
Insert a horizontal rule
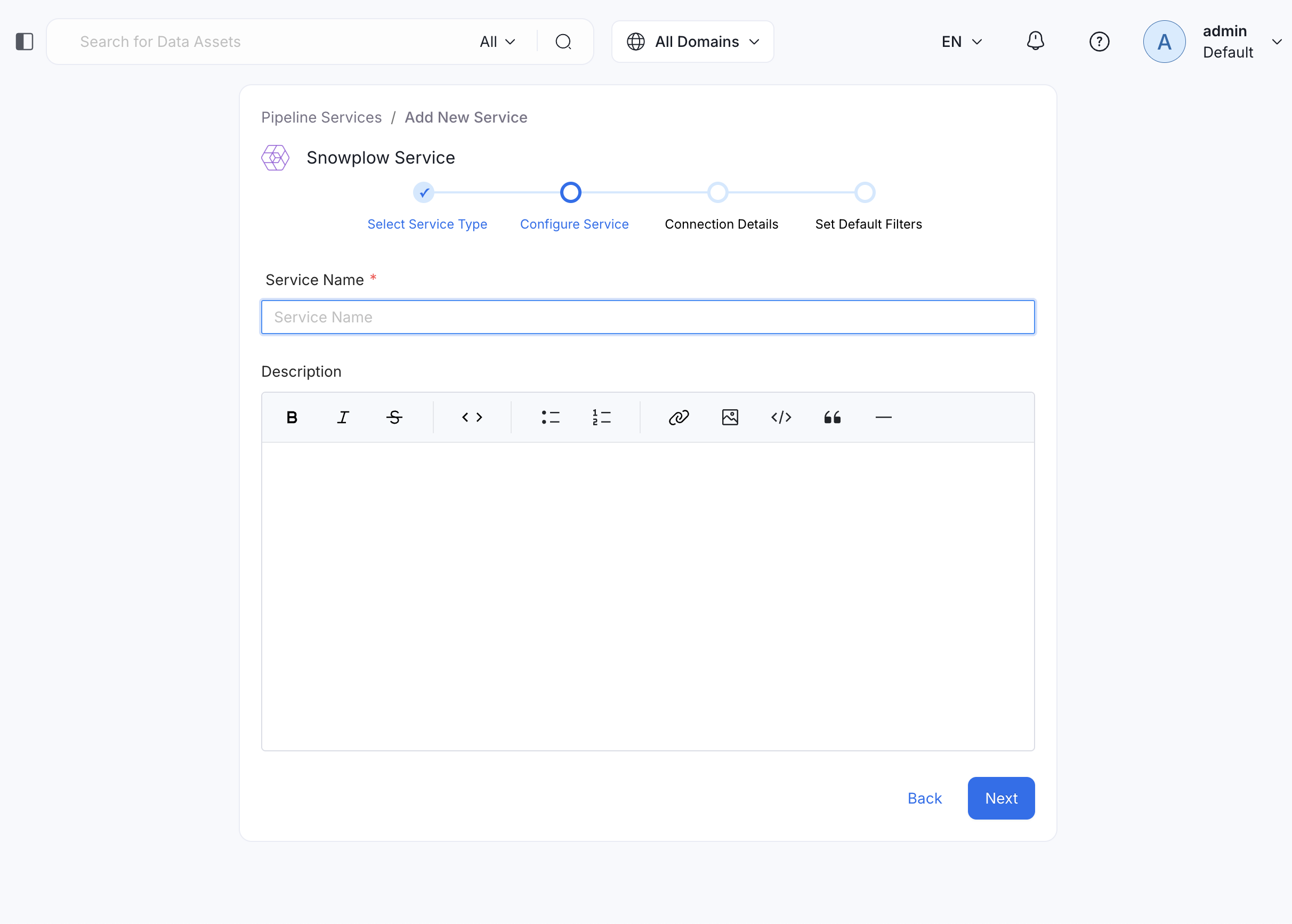(x=883, y=418)
